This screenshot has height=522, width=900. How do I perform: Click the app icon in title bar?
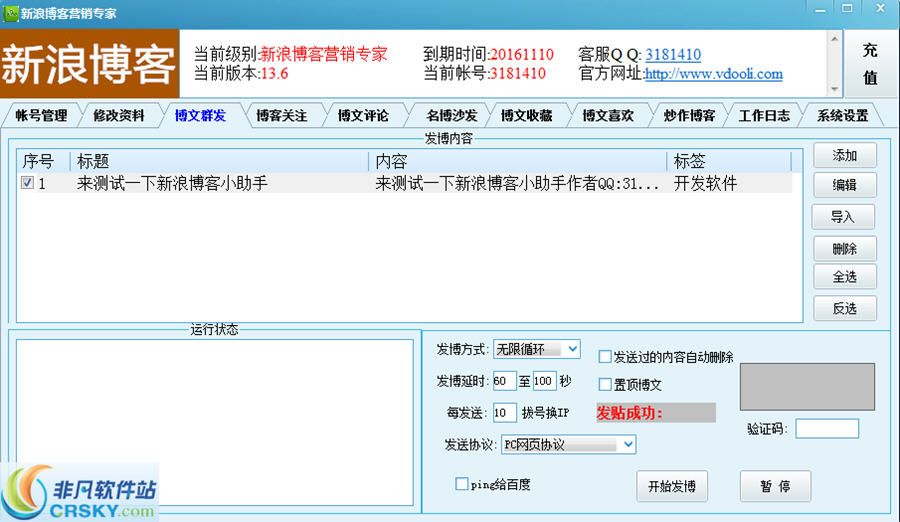[10, 13]
